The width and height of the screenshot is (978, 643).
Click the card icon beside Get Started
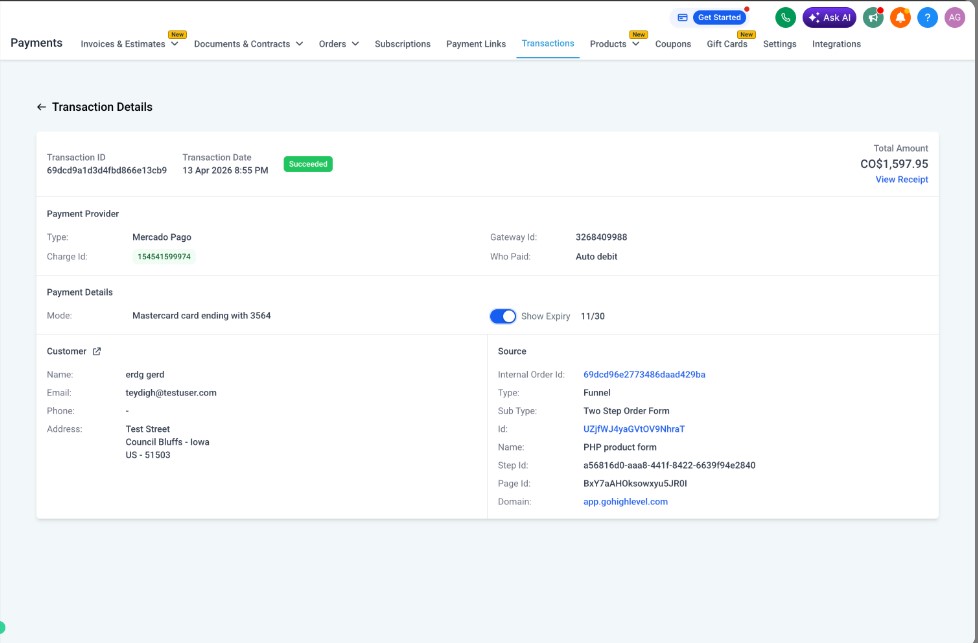point(682,17)
